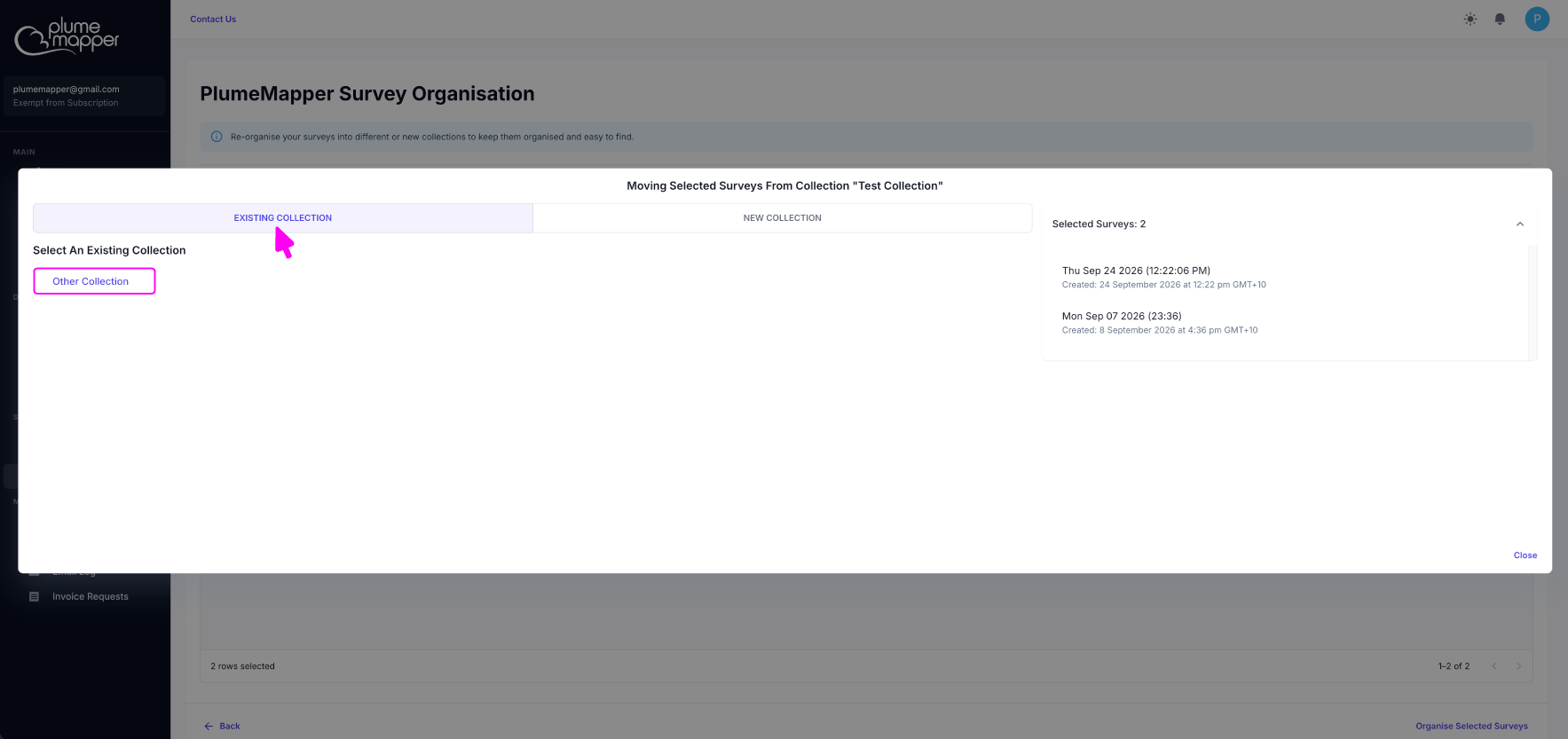
Task: Toggle the light/dark theme sun icon
Action: pos(1470,19)
